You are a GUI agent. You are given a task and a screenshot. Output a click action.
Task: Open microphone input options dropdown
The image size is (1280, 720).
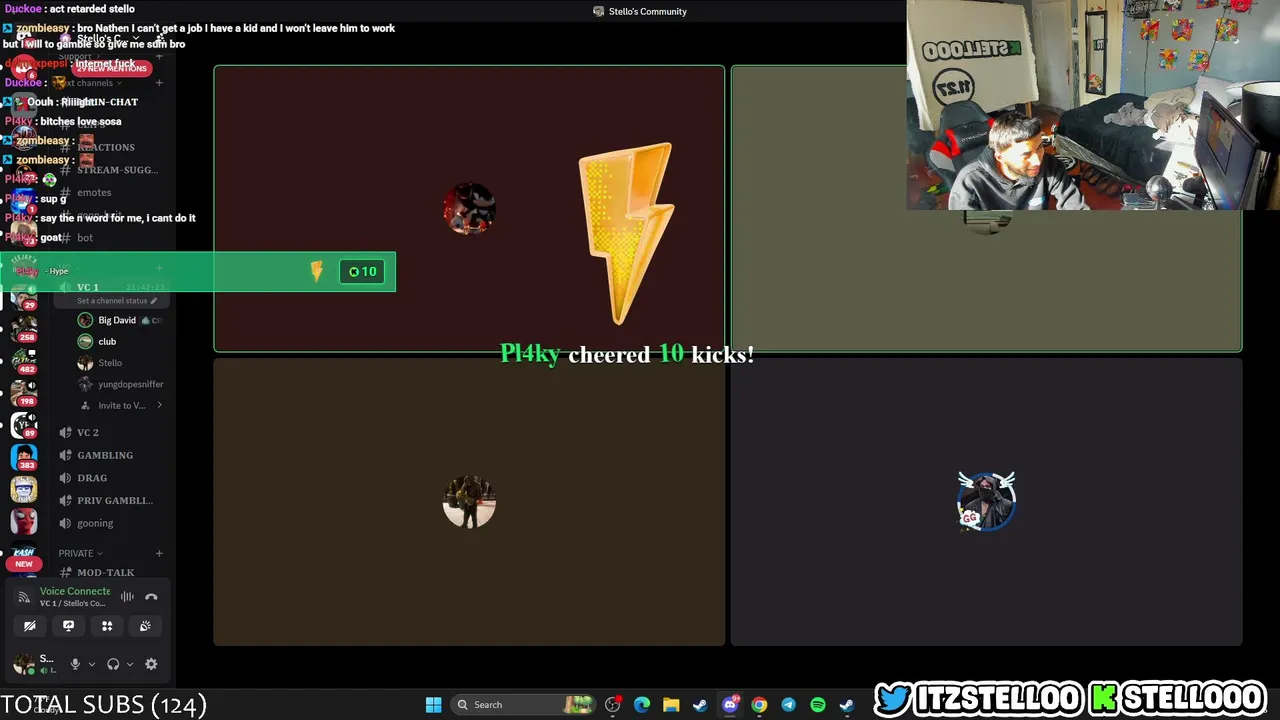click(x=91, y=664)
